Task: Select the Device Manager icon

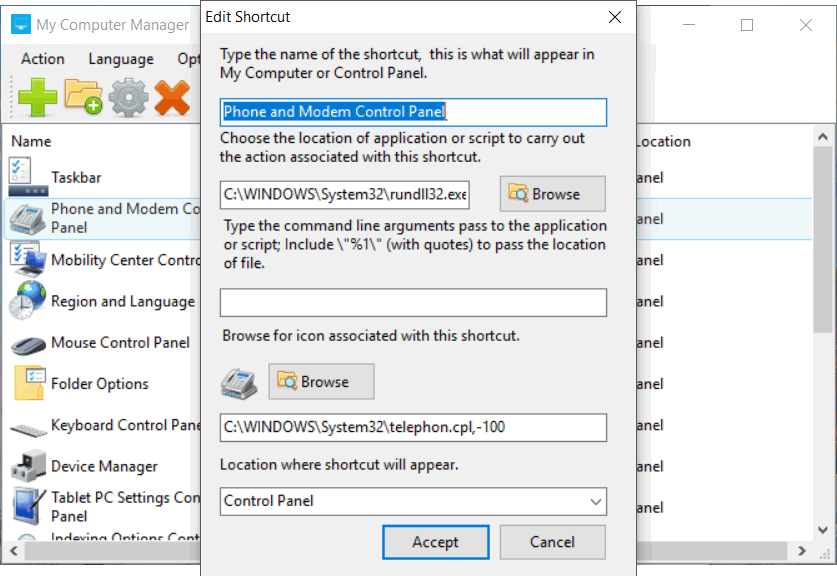Action: pyautogui.click(x=28, y=466)
